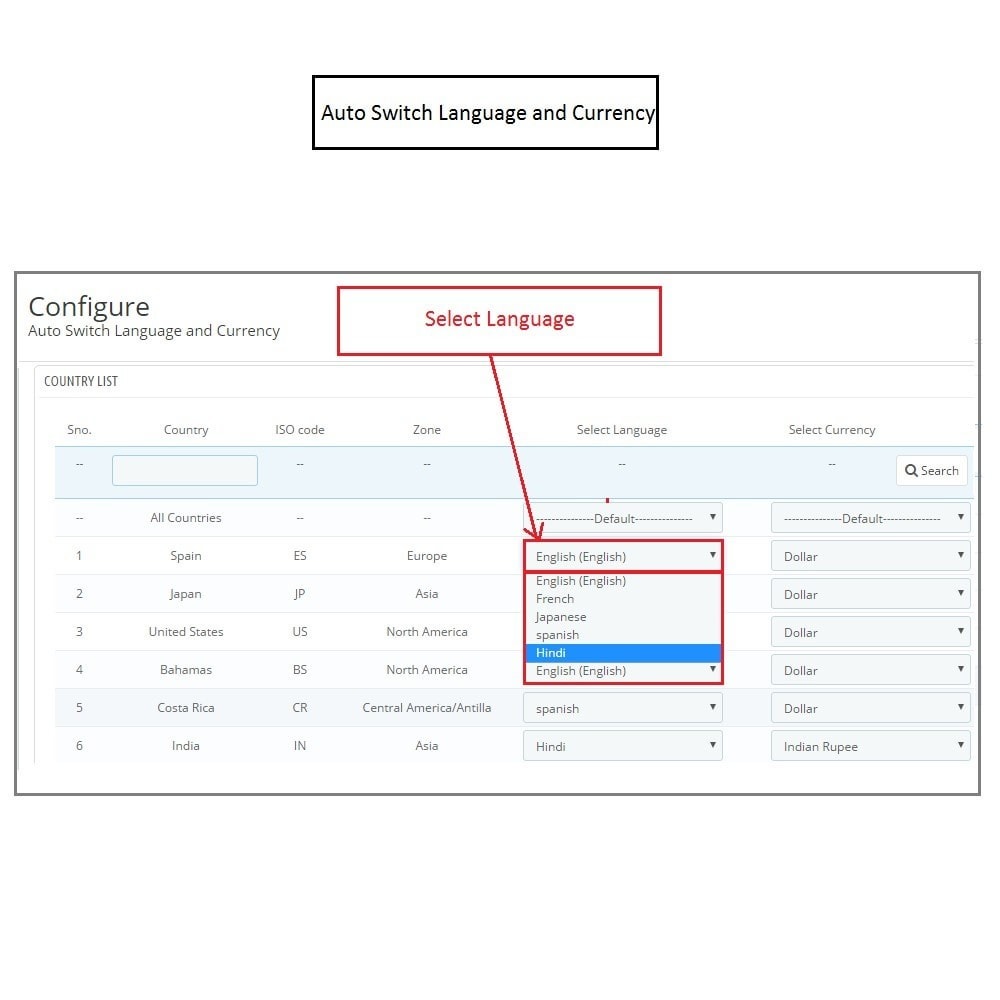
Task: Open the Bahamas language dropdown showing English
Action: point(622,672)
